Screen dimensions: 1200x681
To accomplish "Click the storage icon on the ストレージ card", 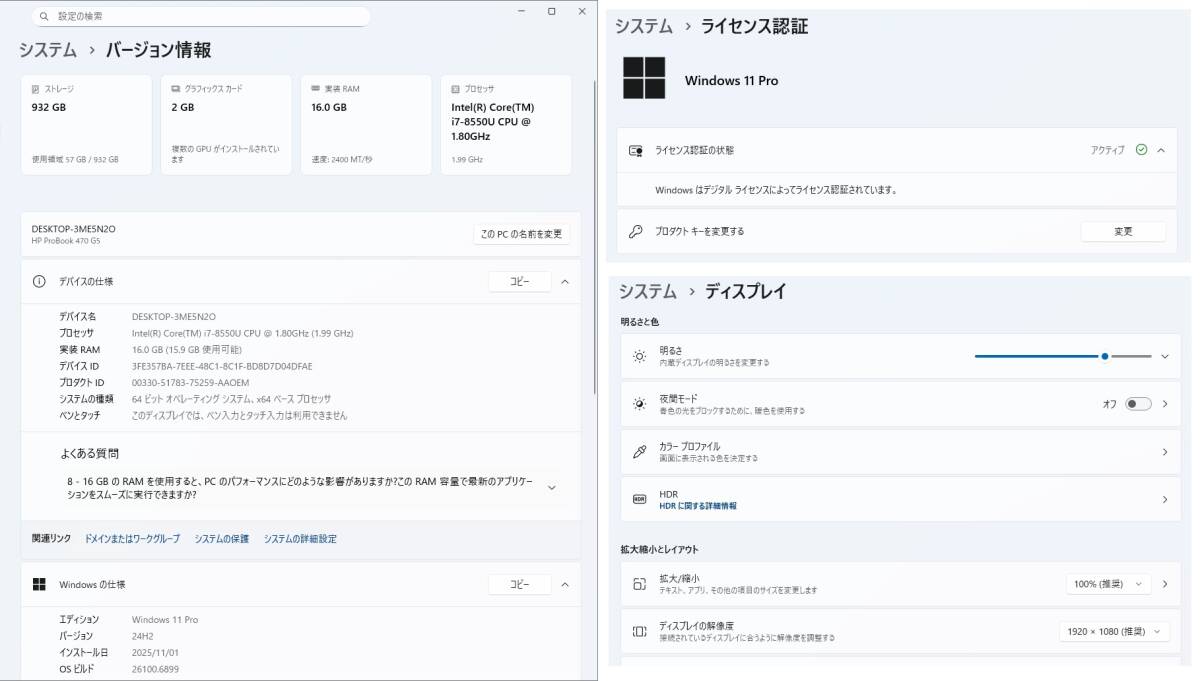I will tap(36, 89).
